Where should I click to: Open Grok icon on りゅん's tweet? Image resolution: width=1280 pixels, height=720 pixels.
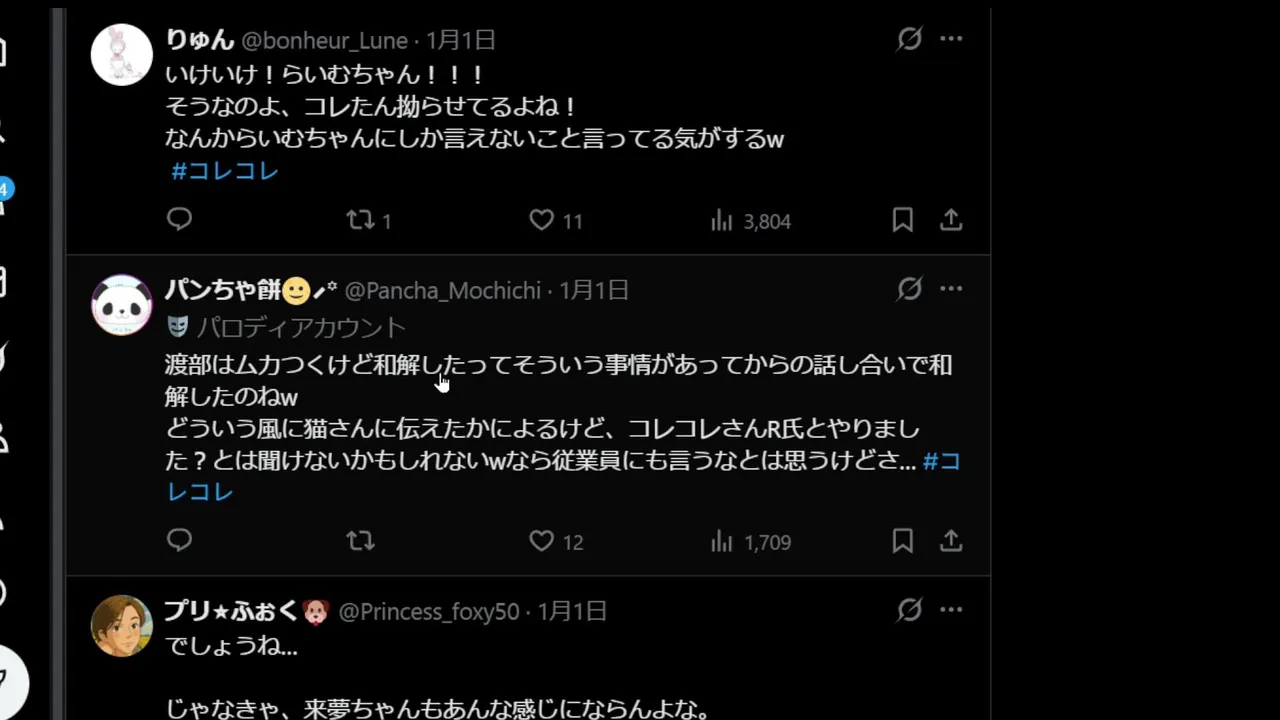[x=909, y=39]
